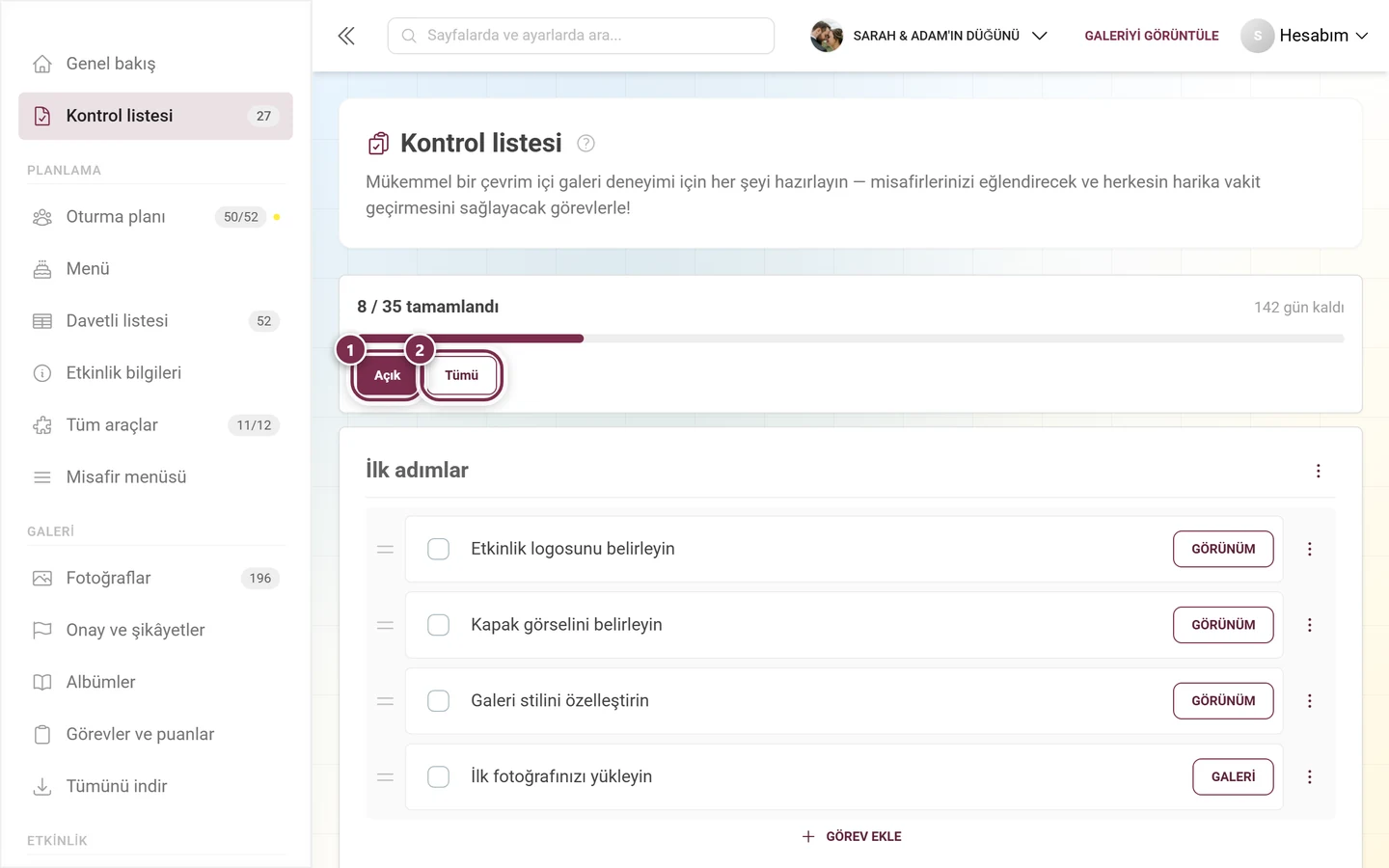Open İlk adımlar section options menu
Viewport: 1389px width, 868px height.
coord(1319,471)
